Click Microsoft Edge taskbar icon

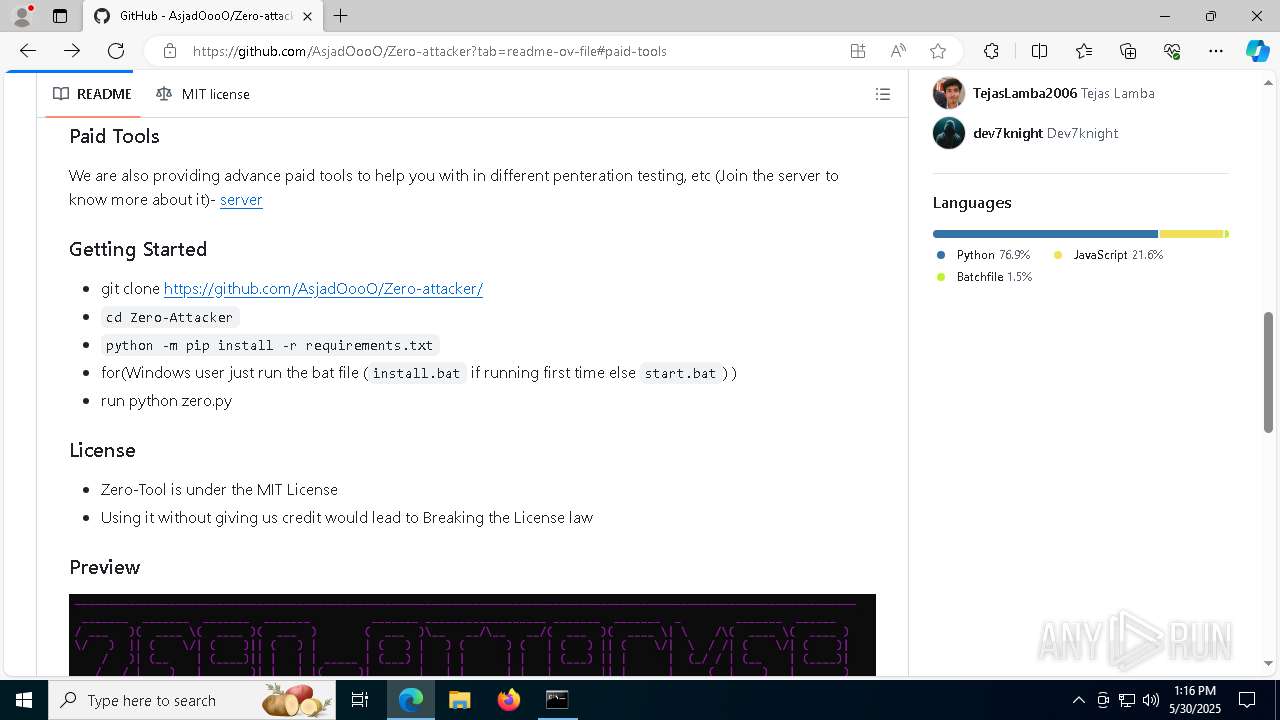(411, 700)
